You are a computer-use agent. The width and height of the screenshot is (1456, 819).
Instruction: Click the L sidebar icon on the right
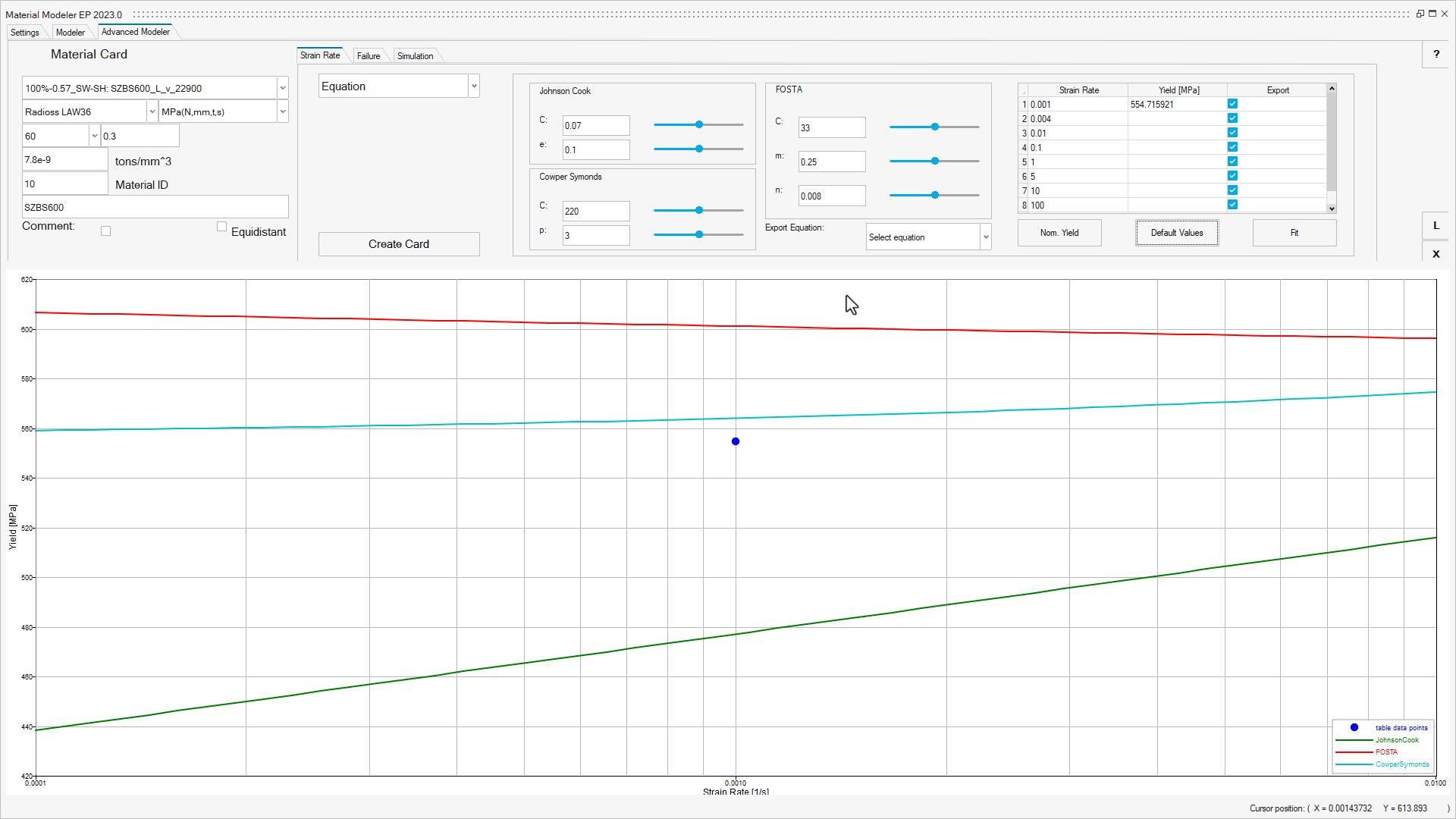pos(1436,225)
